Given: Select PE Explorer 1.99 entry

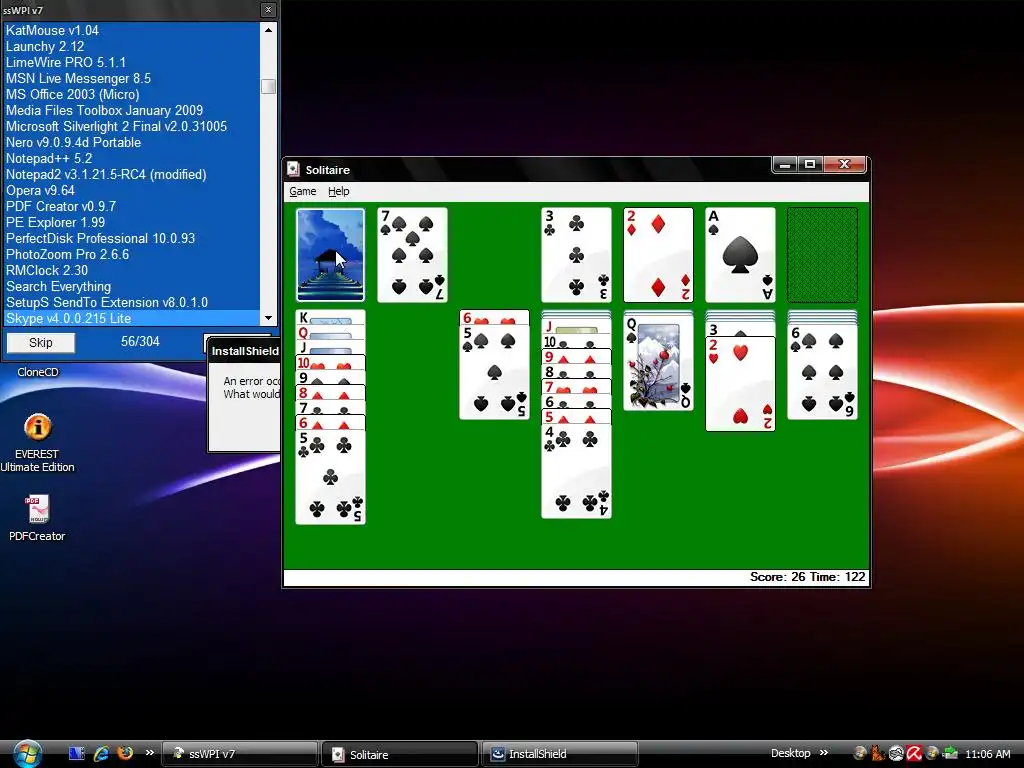Looking at the screenshot, I should click(x=132, y=222).
